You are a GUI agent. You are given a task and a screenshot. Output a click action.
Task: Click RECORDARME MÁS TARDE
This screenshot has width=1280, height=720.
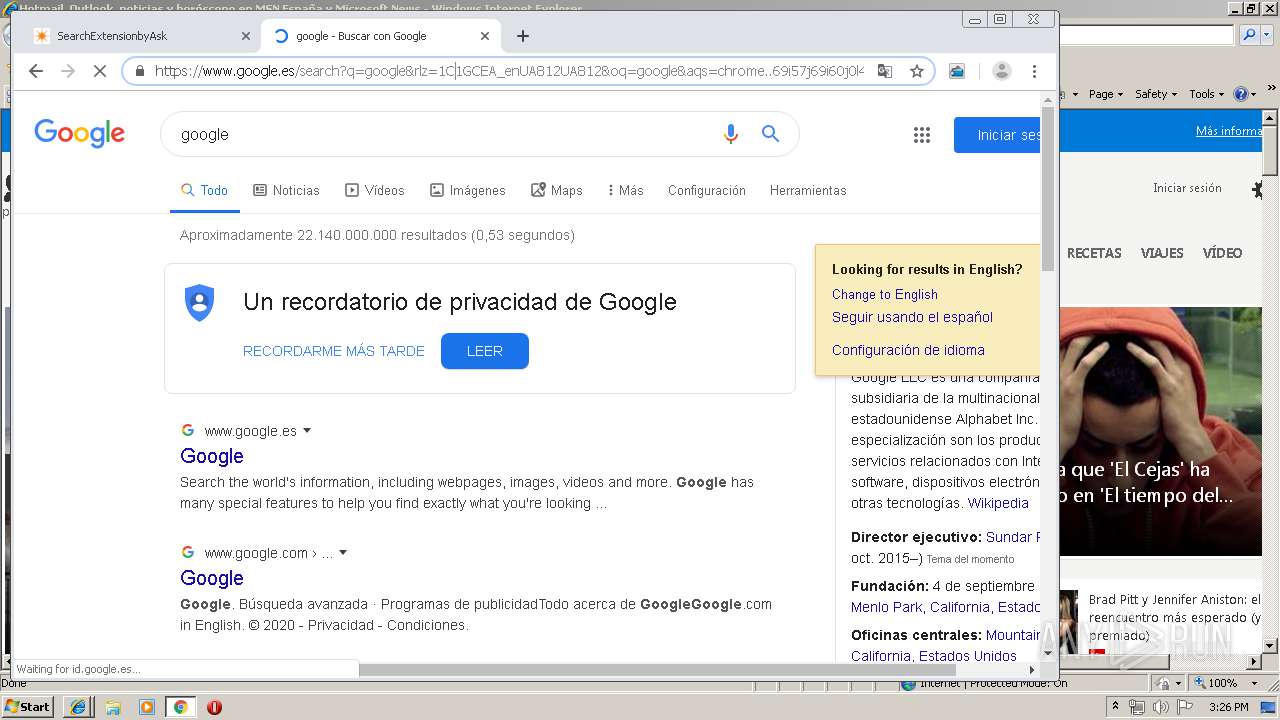point(334,351)
